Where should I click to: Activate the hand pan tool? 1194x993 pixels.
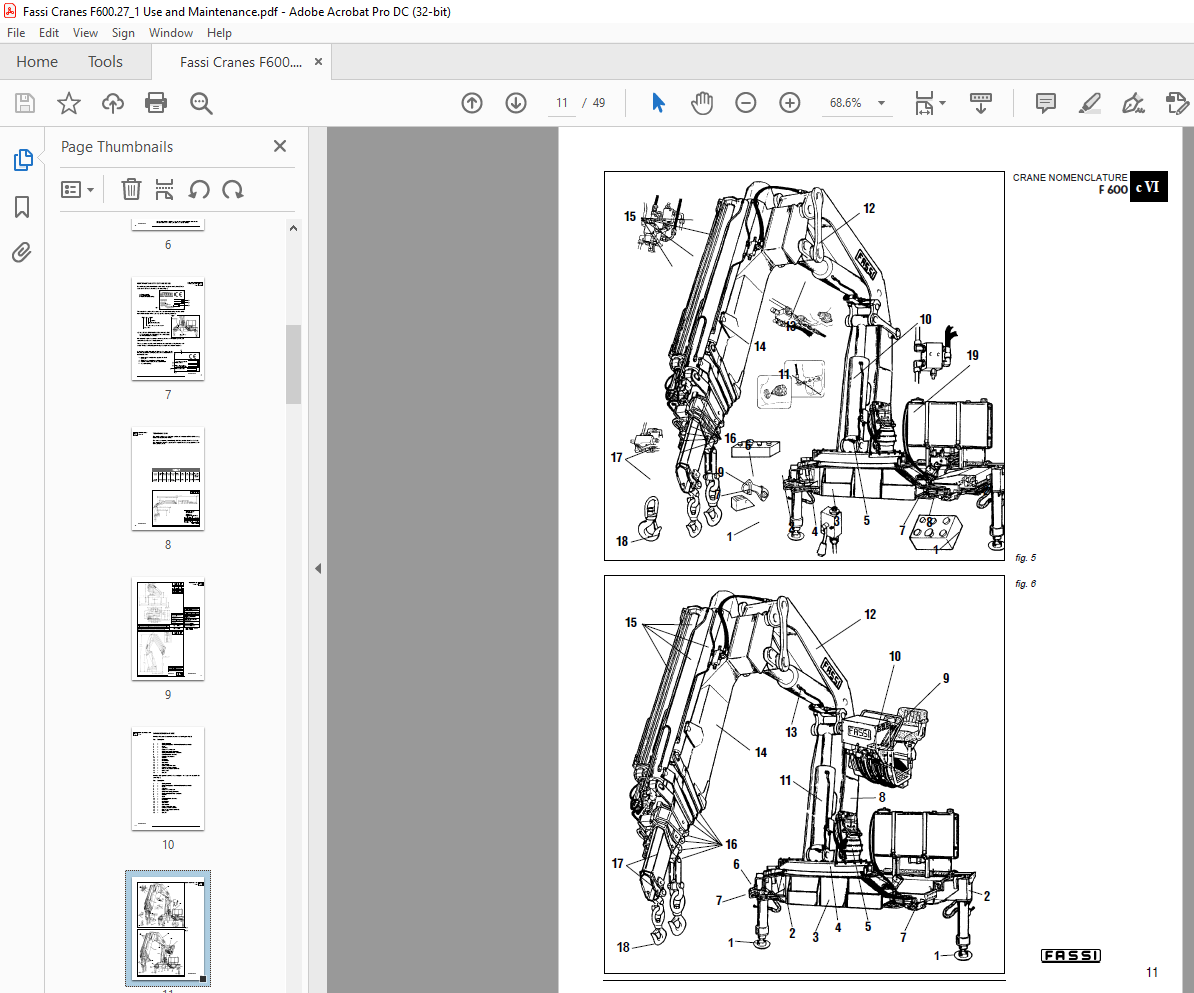[701, 103]
